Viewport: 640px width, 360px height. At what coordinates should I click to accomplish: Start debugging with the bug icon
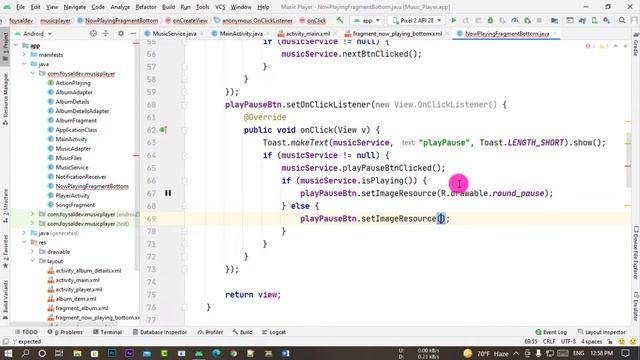[x=490, y=20]
